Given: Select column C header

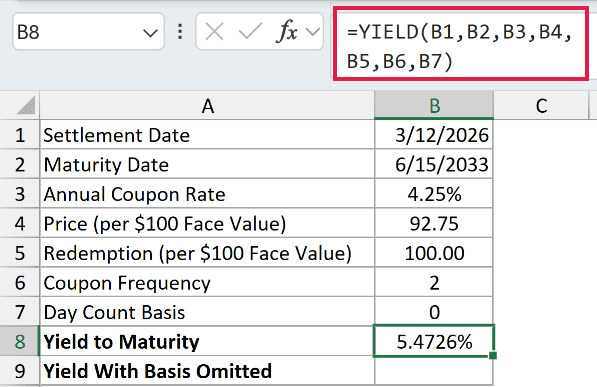Looking at the screenshot, I should click(x=541, y=106).
